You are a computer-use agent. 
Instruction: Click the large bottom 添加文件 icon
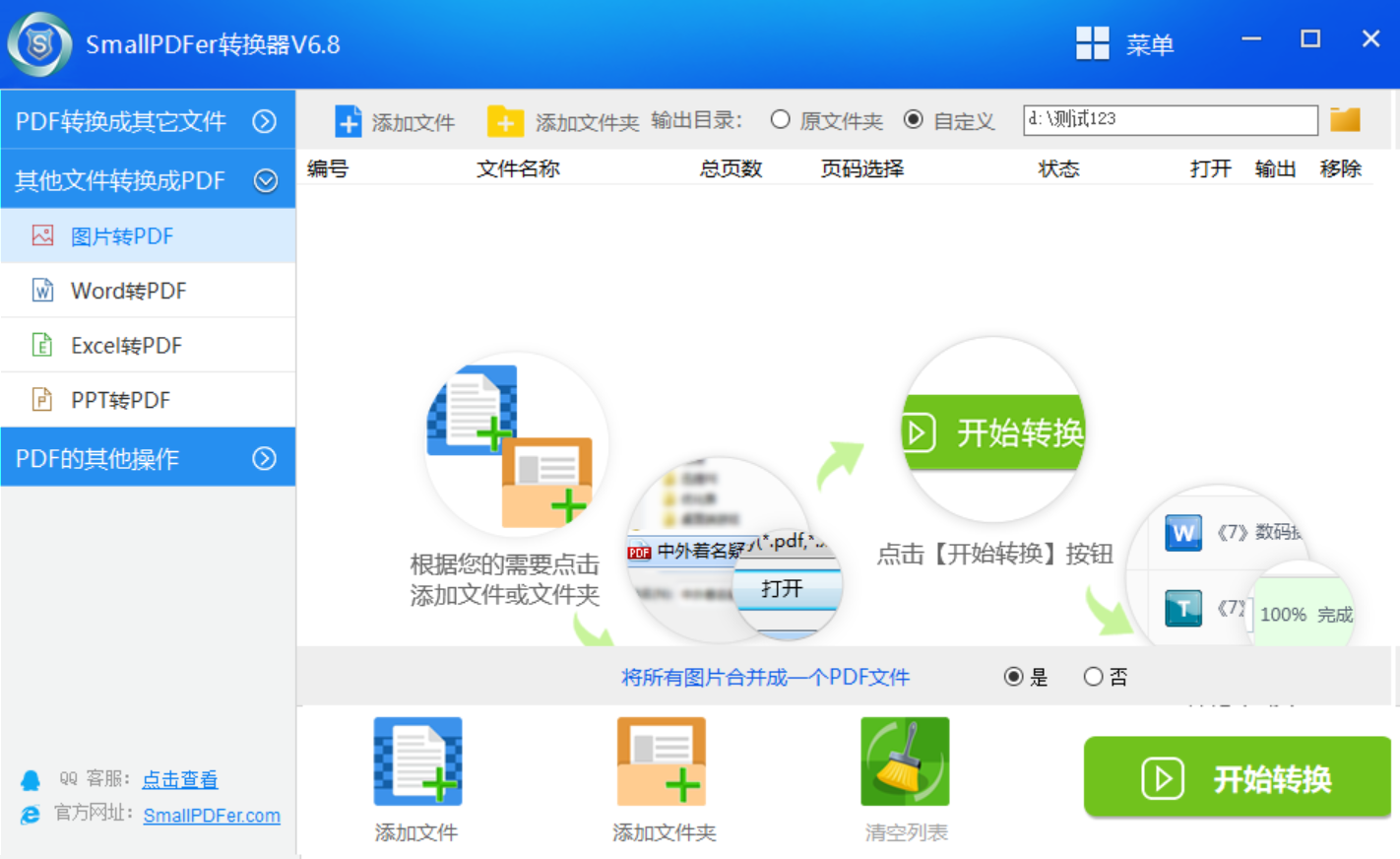417,761
